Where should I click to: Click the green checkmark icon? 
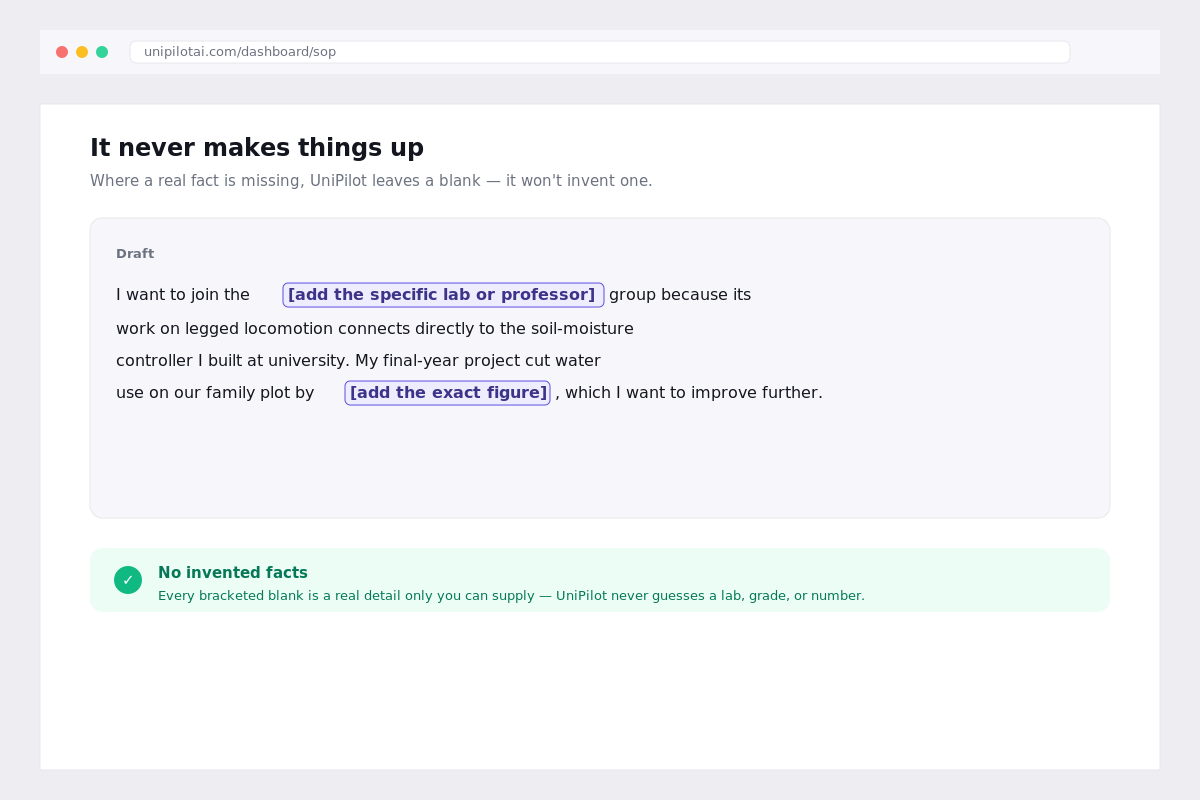click(x=128, y=580)
